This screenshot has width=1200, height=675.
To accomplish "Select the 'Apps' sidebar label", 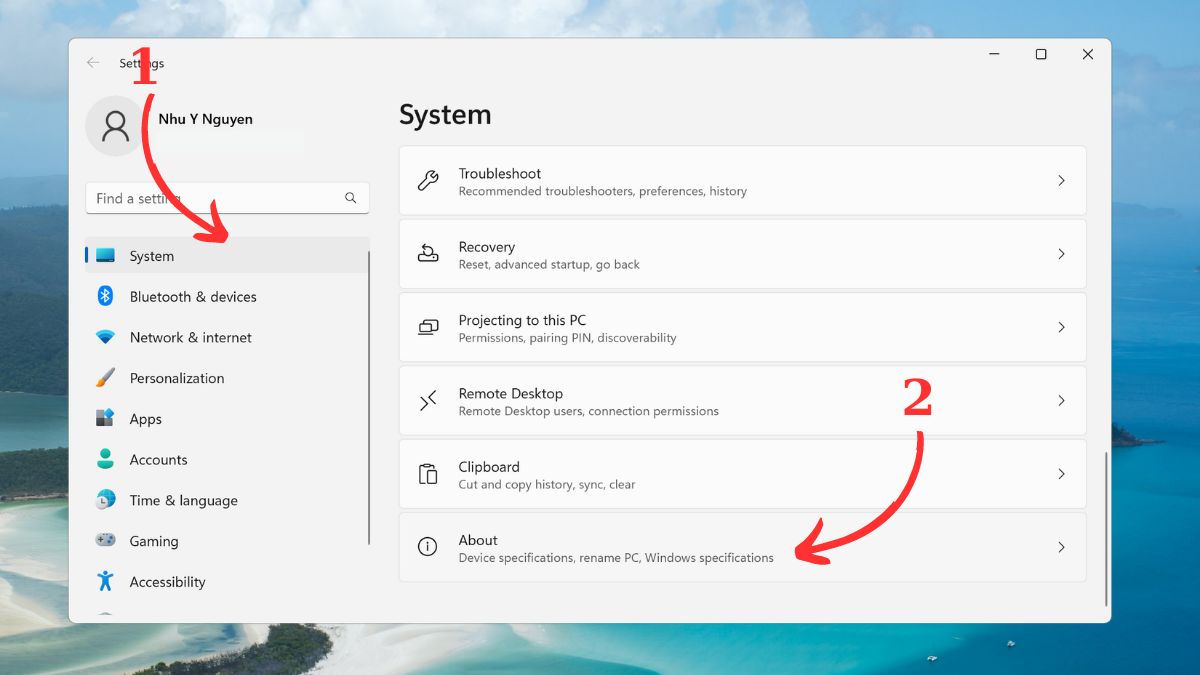I will (146, 420).
